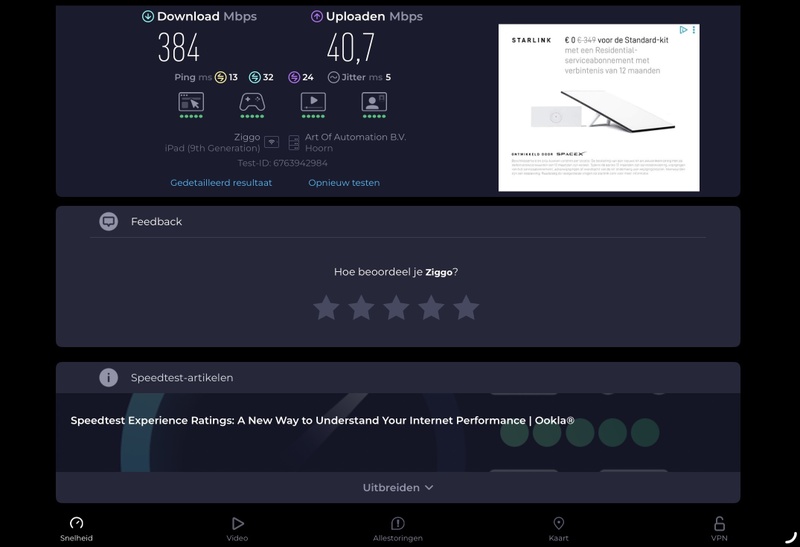Open video streaming experience rating icon

[x=313, y=102]
